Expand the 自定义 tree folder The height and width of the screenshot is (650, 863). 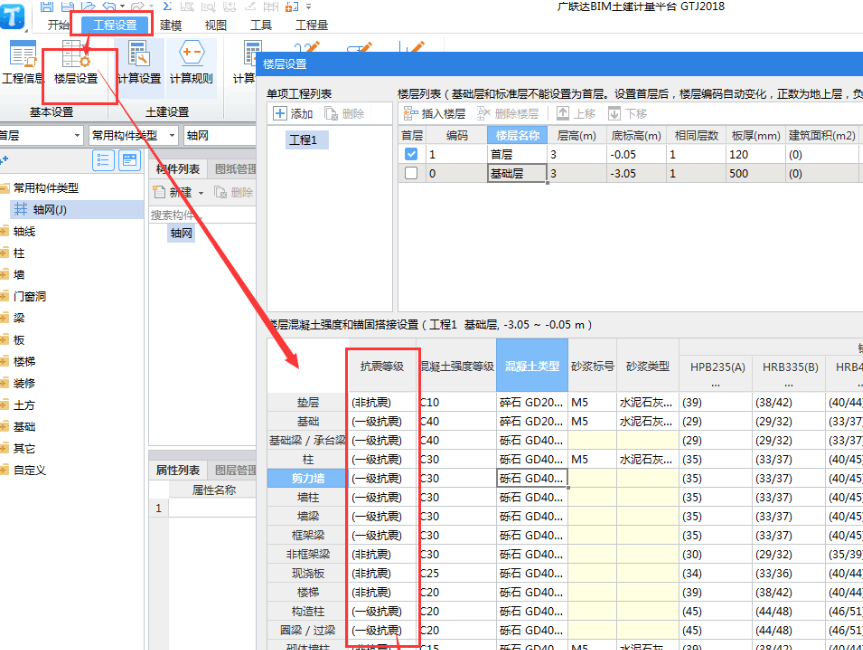4,470
